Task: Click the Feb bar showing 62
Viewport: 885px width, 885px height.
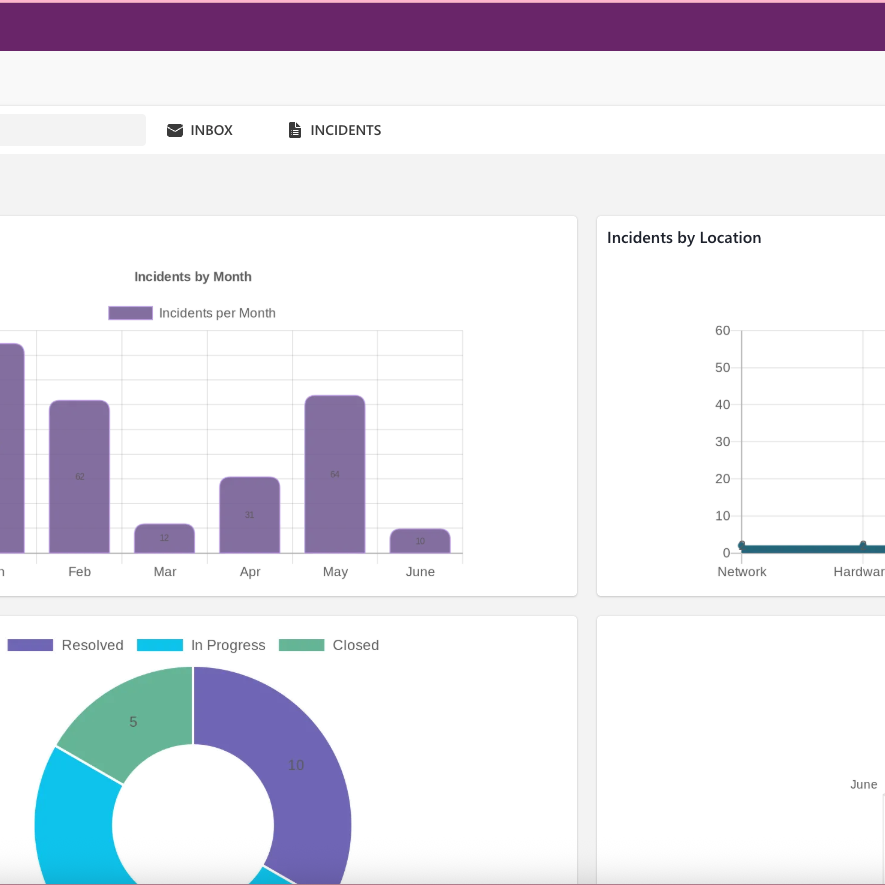Action: (x=80, y=477)
